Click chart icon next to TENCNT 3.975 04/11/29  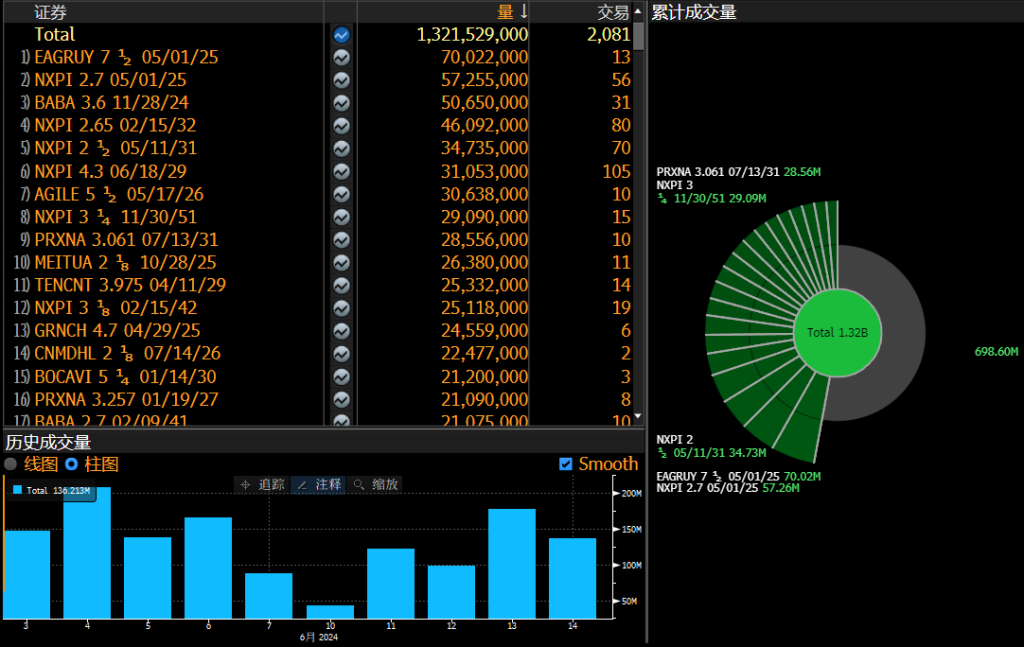[x=341, y=285]
